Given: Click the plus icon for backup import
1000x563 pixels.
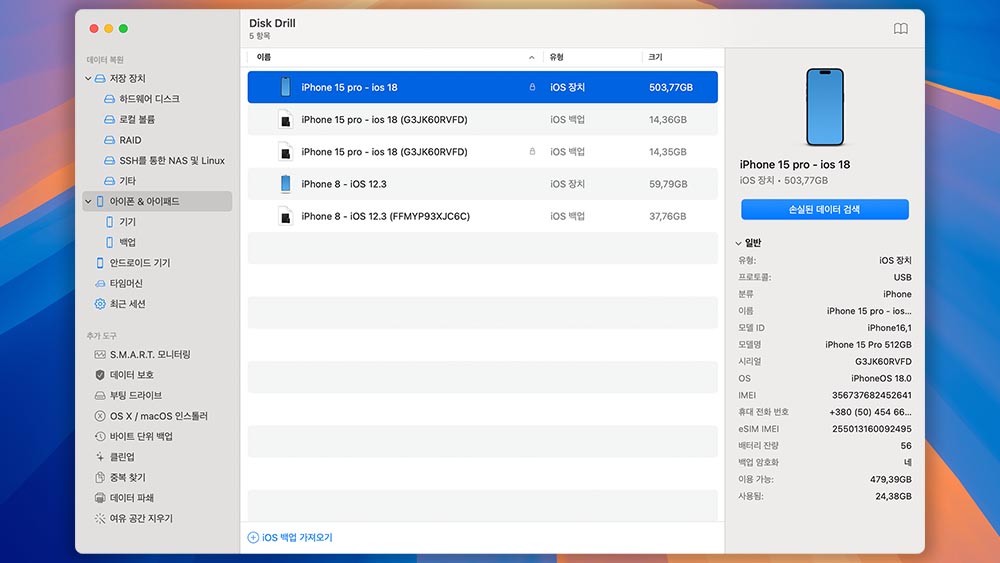Looking at the screenshot, I should 253,537.
